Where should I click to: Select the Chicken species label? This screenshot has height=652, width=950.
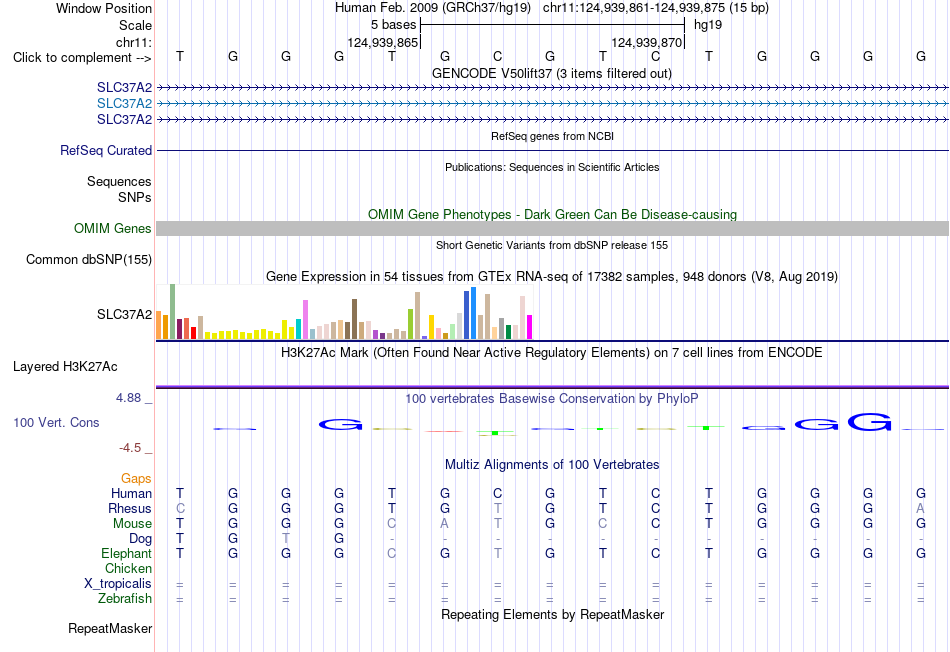(x=128, y=568)
